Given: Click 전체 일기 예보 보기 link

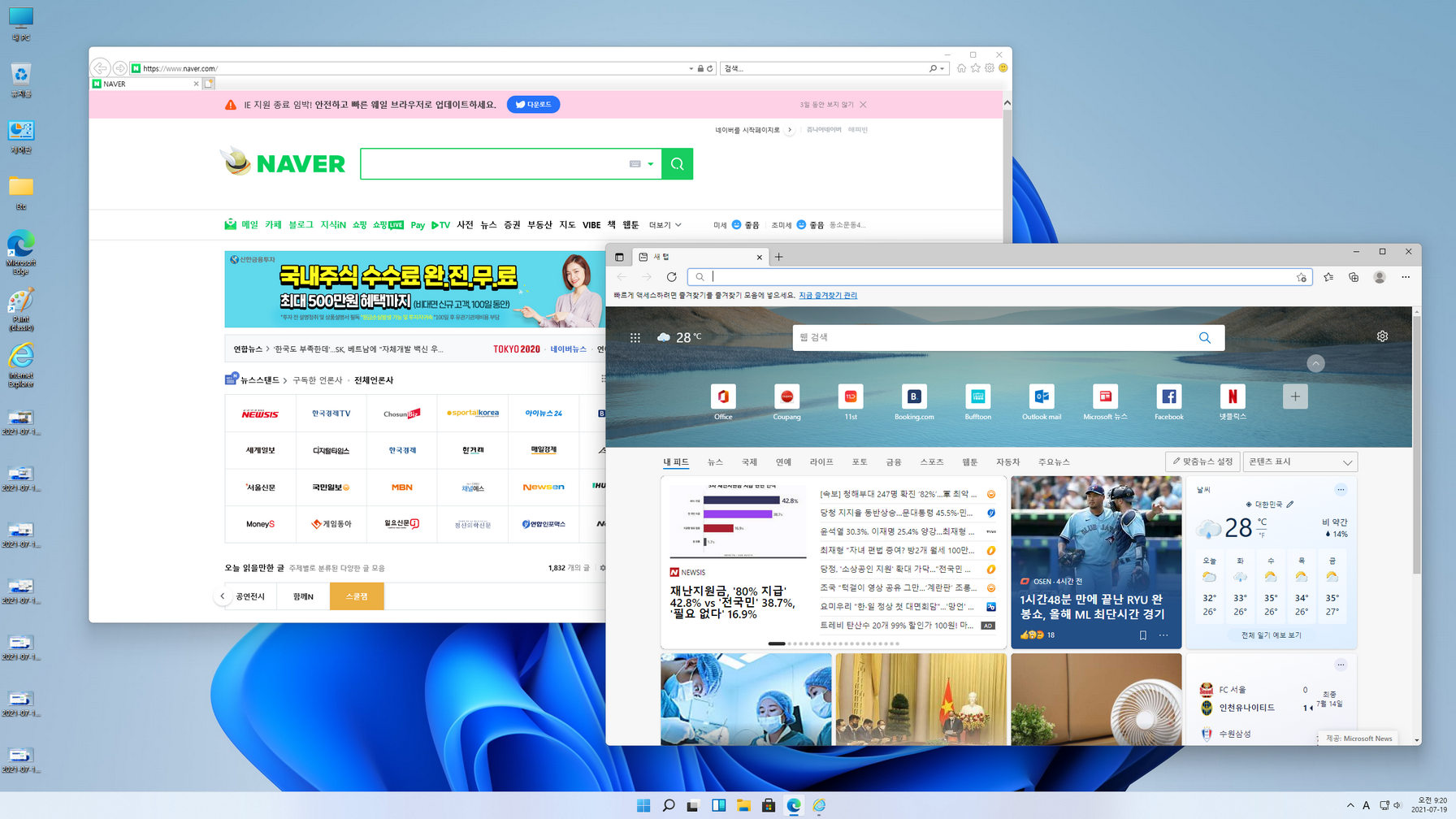Looking at the screenshot, I should coord(1271,635).
